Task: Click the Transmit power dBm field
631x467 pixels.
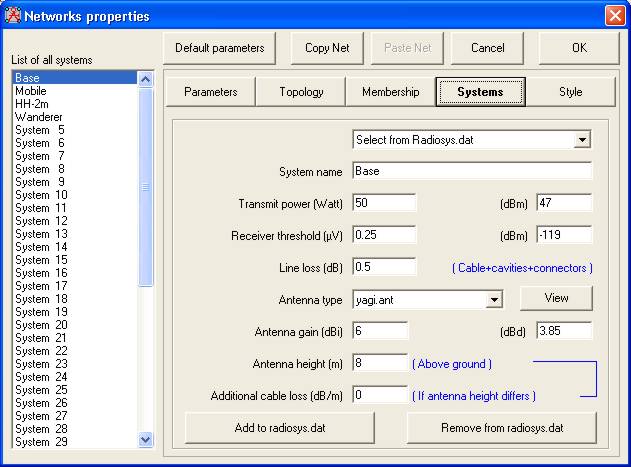Action: (x=564, y=203)
